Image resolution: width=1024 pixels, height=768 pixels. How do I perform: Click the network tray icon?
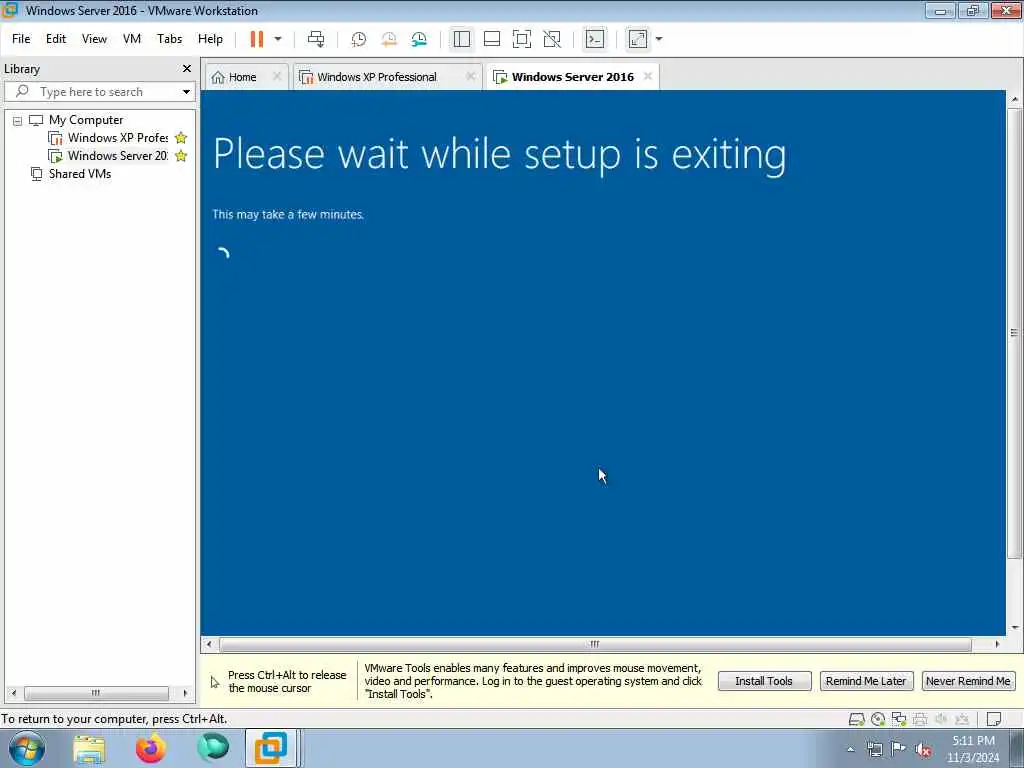pyautogui.click(x=874, y=750)
